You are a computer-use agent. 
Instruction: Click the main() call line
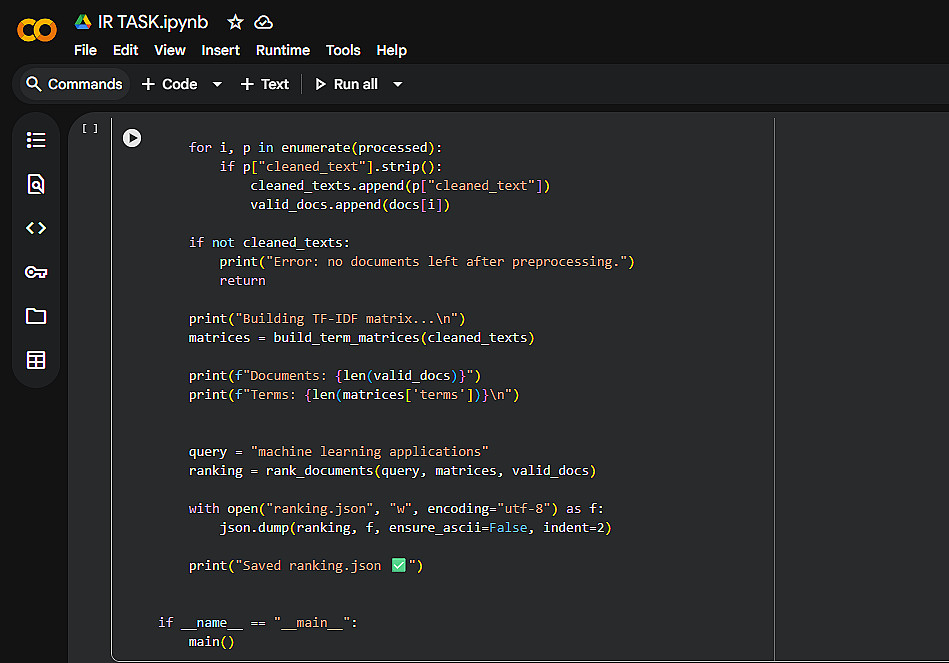point(211,642)
